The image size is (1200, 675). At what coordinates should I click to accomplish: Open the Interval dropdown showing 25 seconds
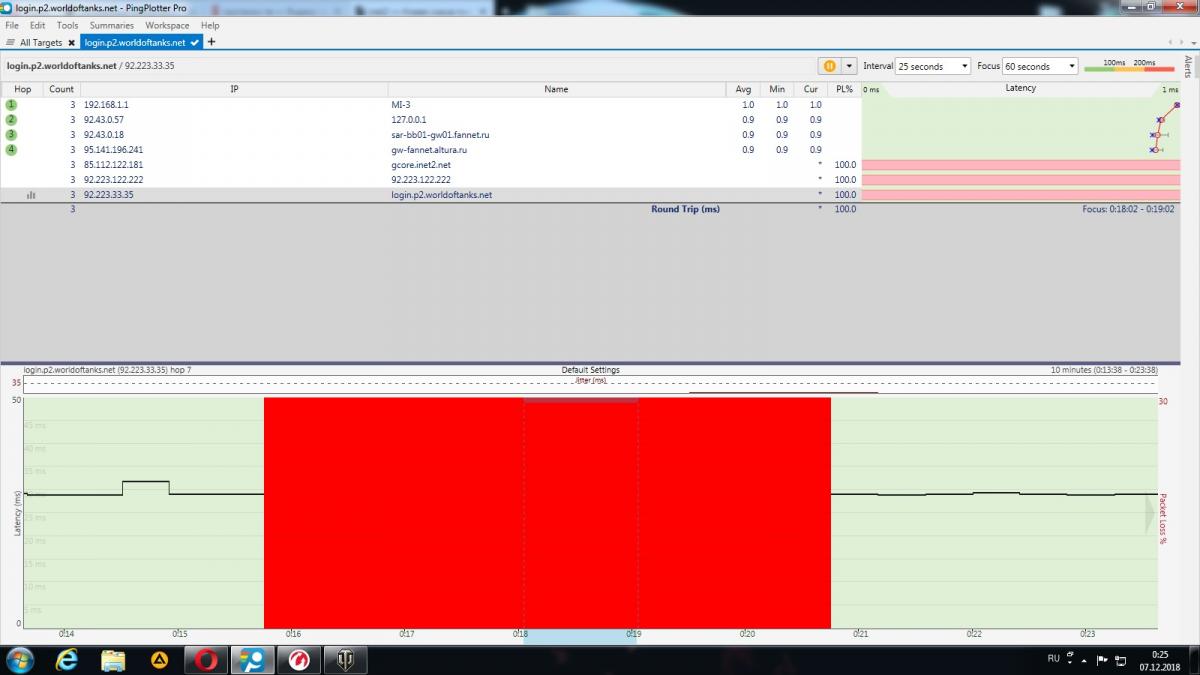click(933, 66)
